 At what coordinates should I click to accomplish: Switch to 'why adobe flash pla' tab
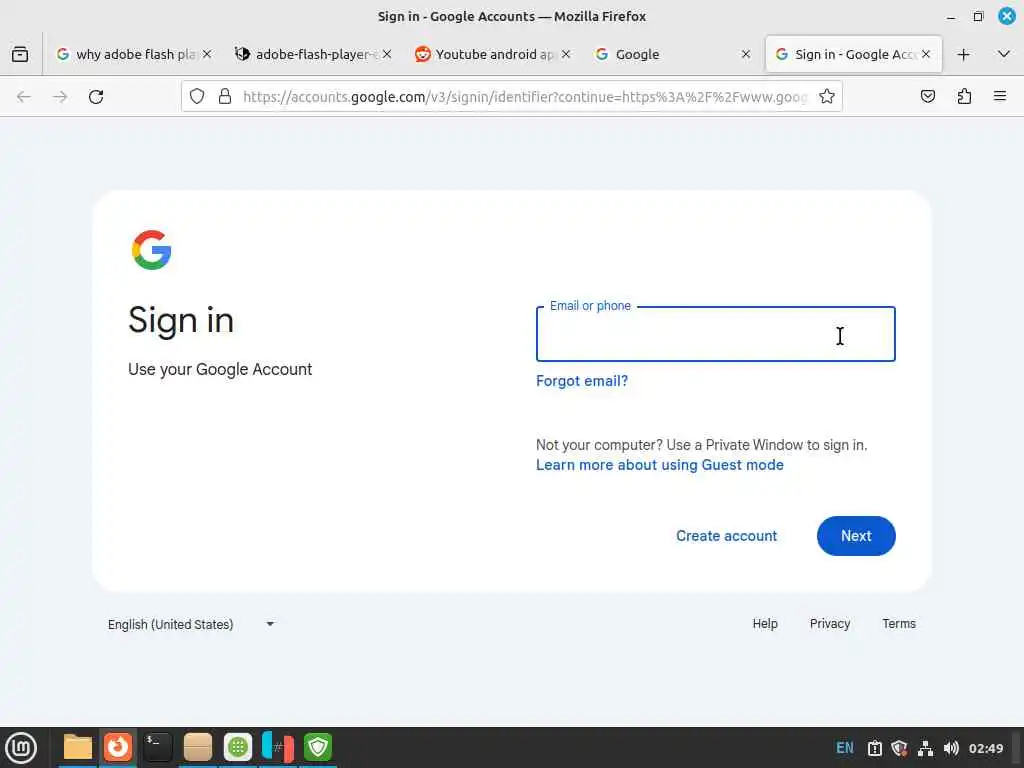tap(134, 54)
